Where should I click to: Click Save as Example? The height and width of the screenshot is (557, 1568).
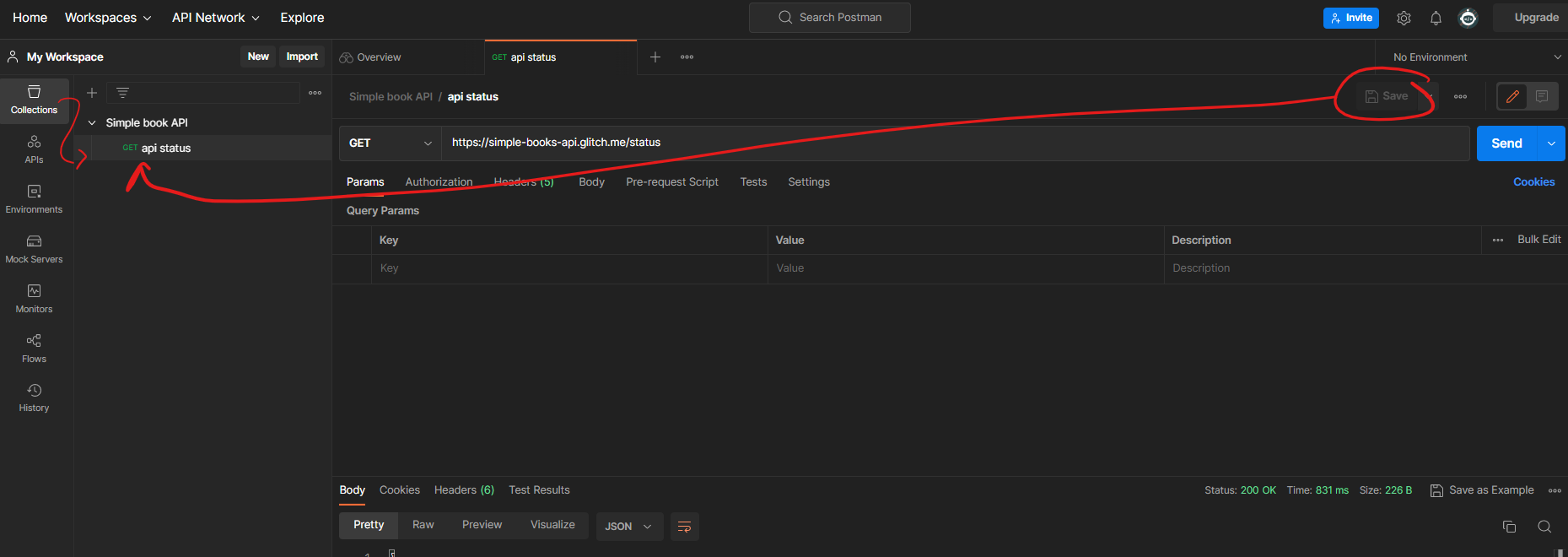[x=1482, y=490]
